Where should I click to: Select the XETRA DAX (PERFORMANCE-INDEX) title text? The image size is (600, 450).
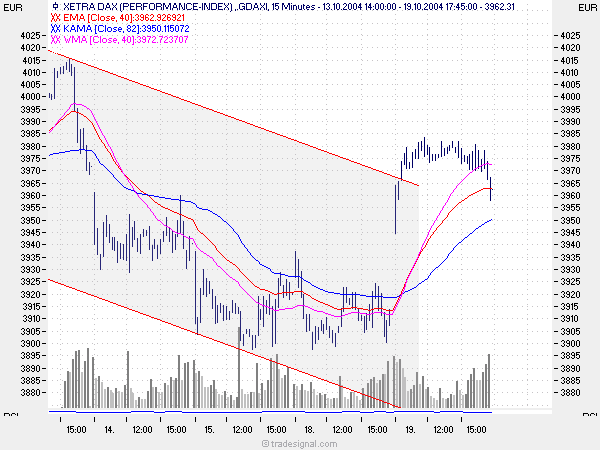pyautogui.click(x=148, y=7)
